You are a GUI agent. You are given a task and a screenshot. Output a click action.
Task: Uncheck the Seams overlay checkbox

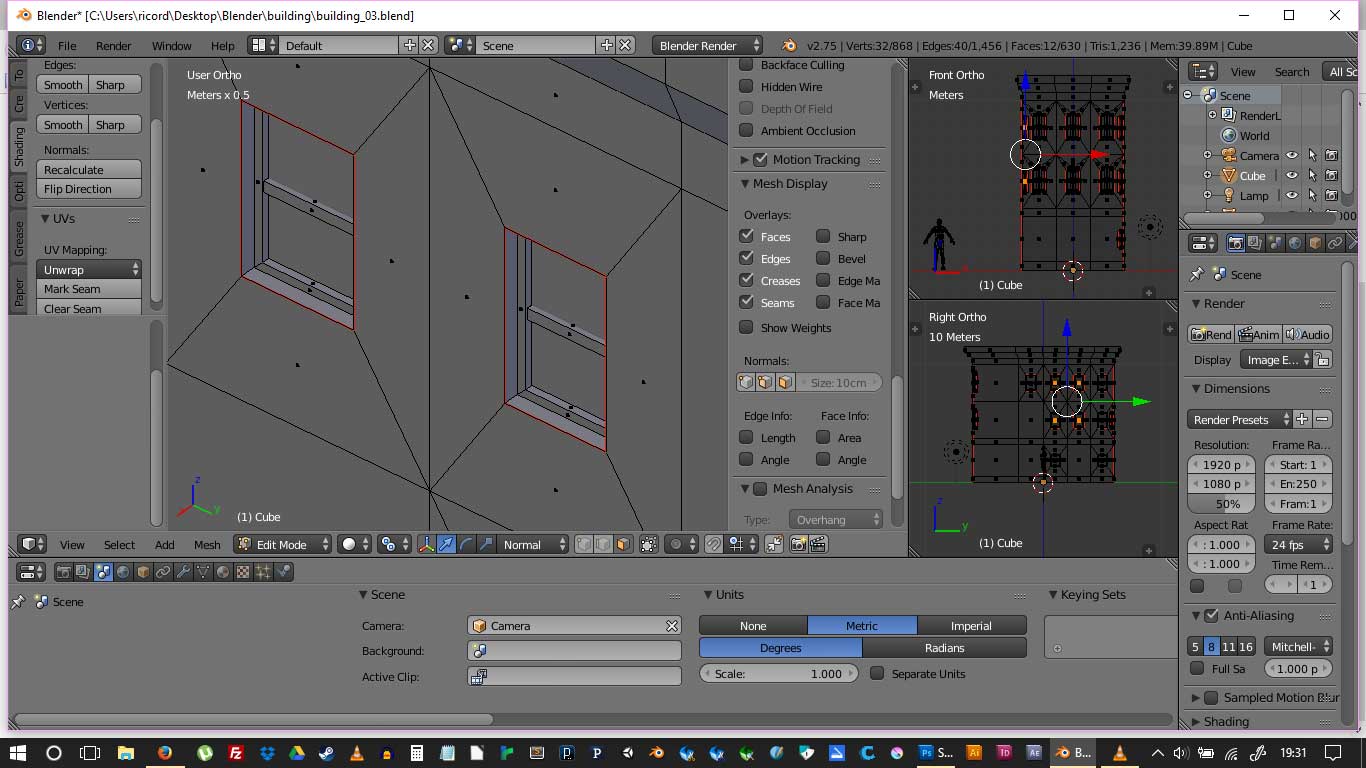click(746, 302)
